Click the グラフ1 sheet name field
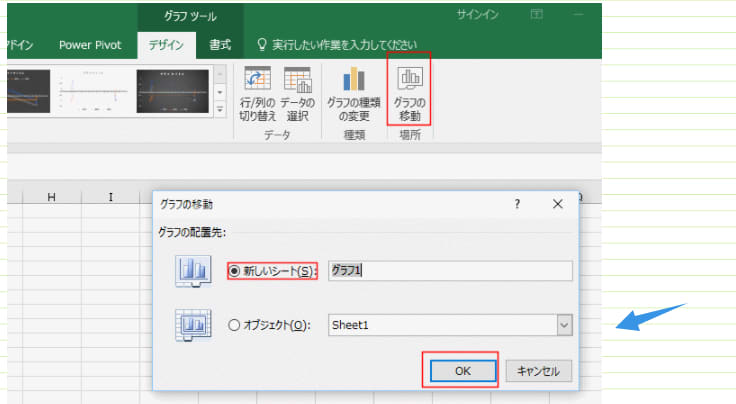The image size is (736, 404). click(x=450, y=271)
